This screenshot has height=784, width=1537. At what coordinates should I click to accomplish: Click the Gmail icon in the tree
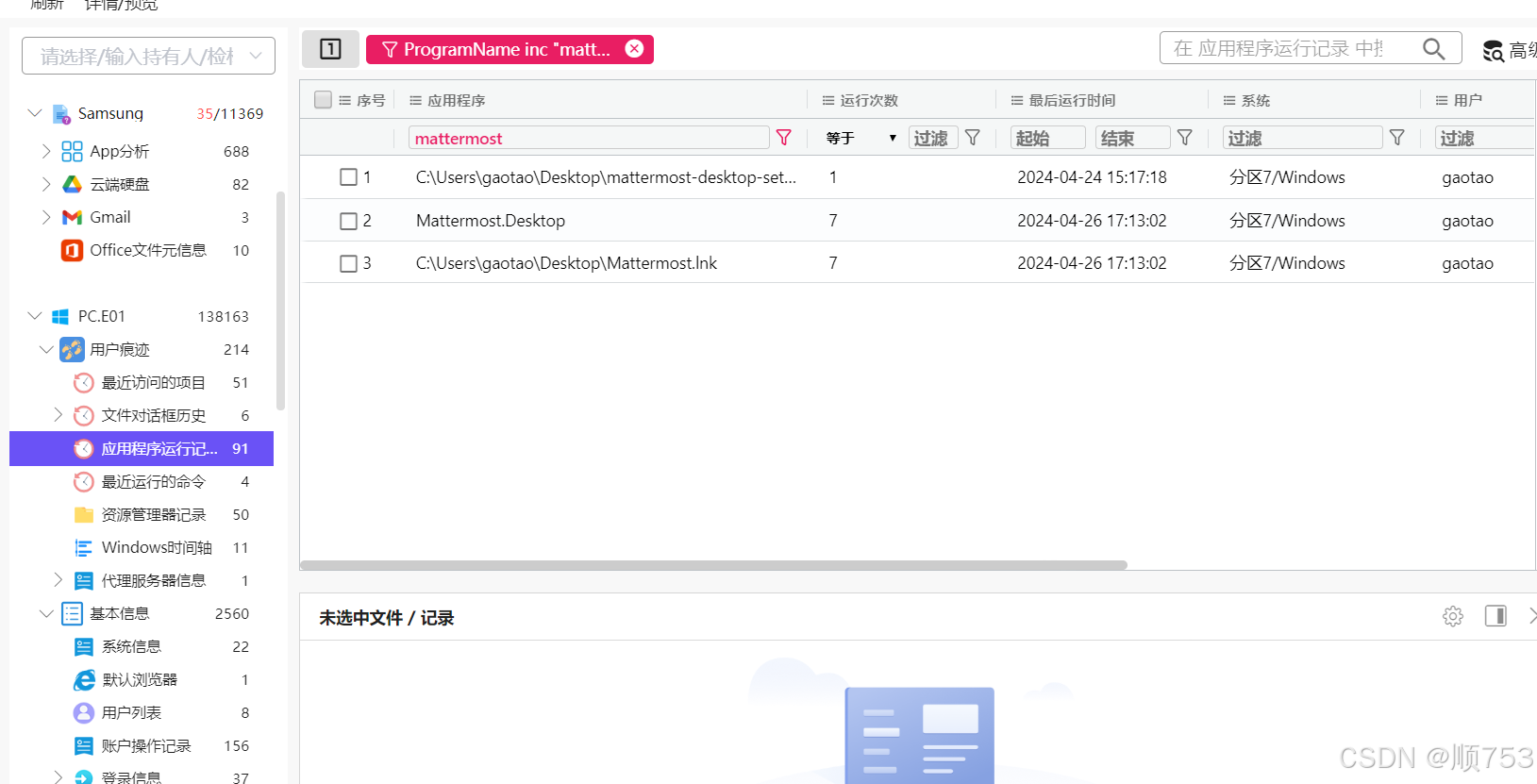[72, 217]
